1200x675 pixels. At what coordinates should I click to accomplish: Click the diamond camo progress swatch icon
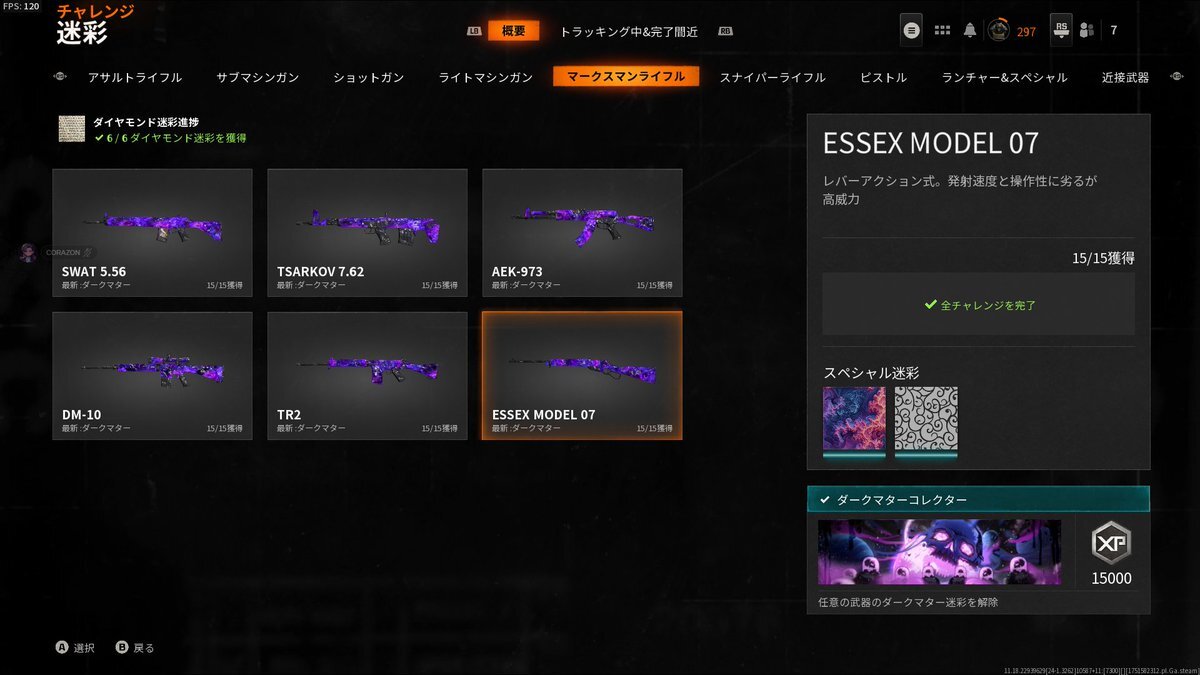72,129
